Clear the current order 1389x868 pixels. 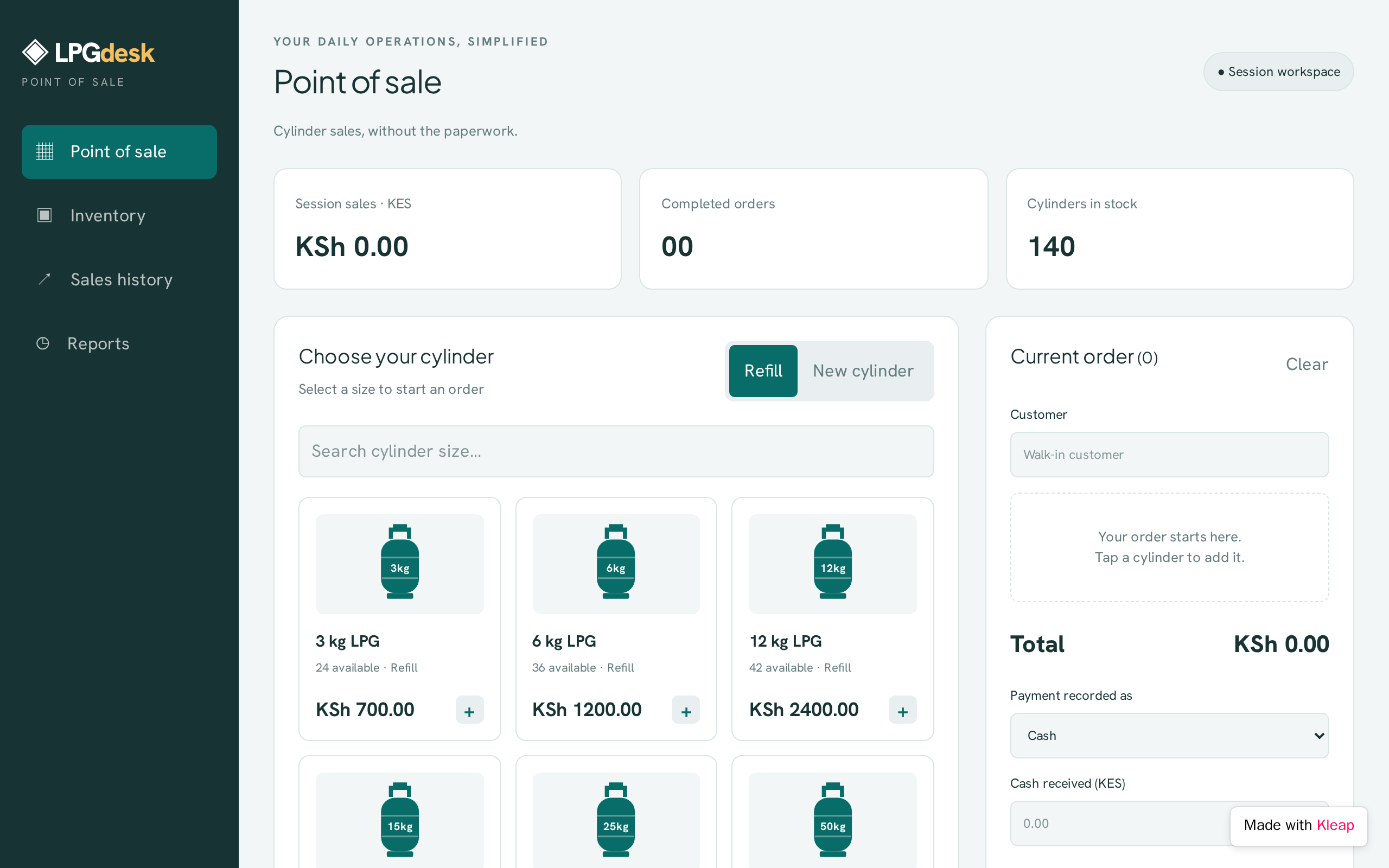[x=1307, y=364]
